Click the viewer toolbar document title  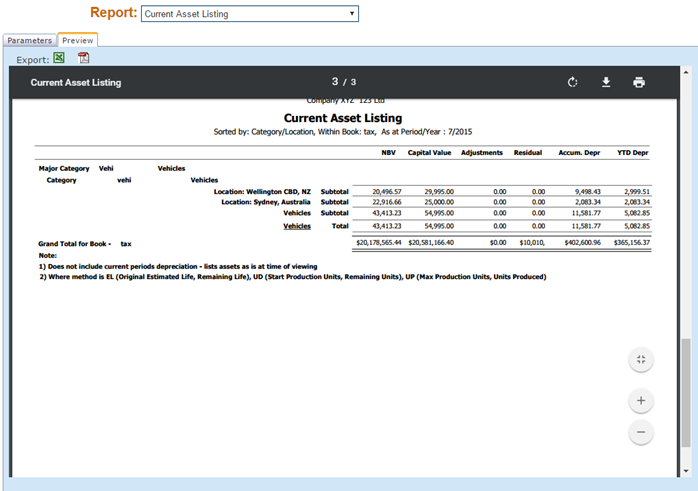76,82
